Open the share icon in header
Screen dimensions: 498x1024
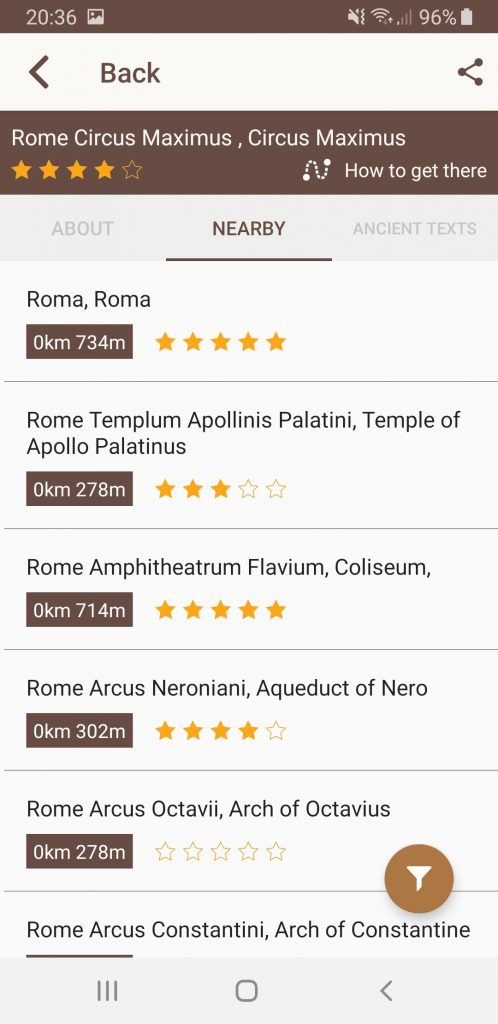pyautogui.click(x=470, y=72)
